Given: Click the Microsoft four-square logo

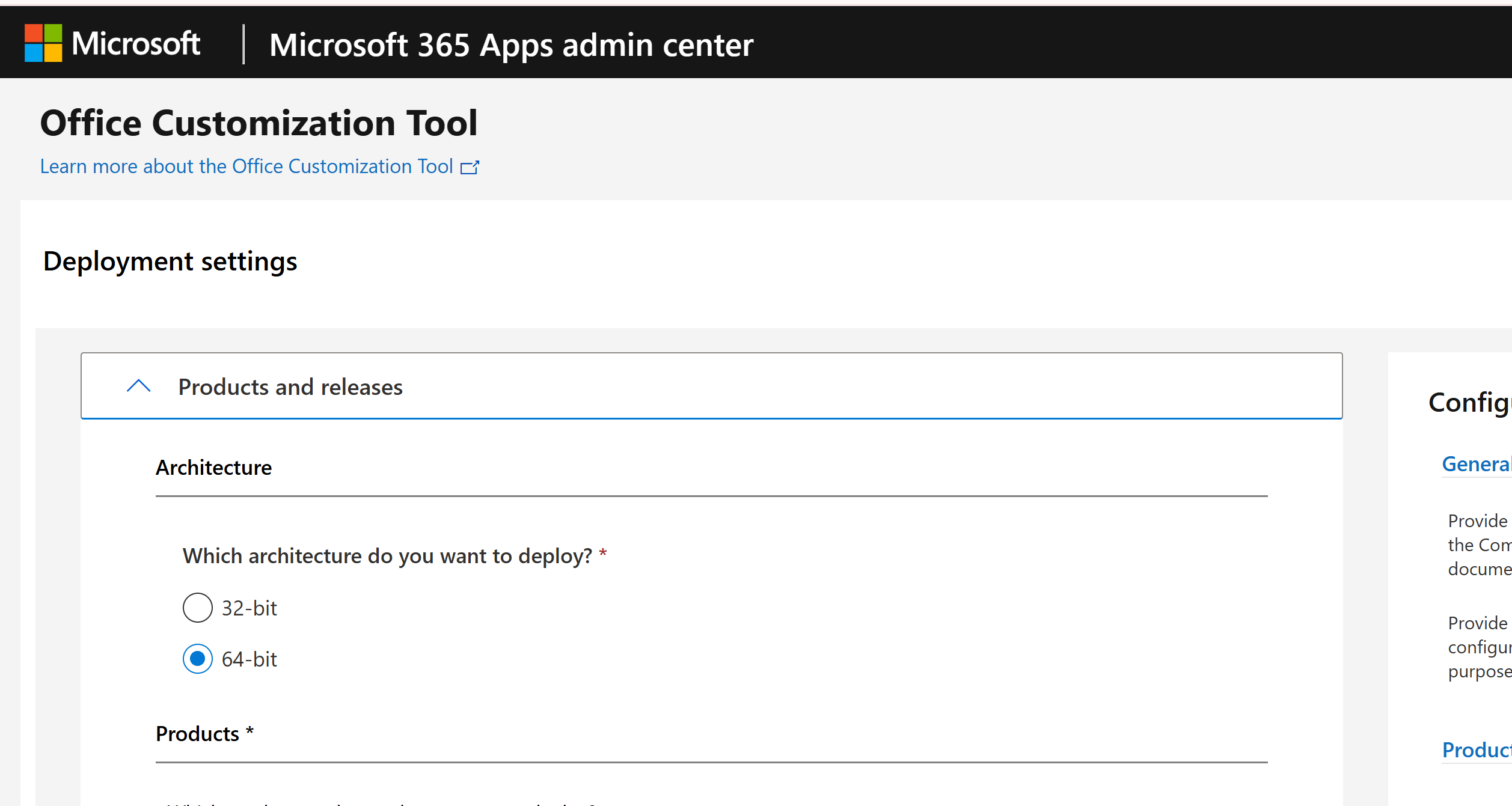Looking at the screenshot, I should point(43,43).
